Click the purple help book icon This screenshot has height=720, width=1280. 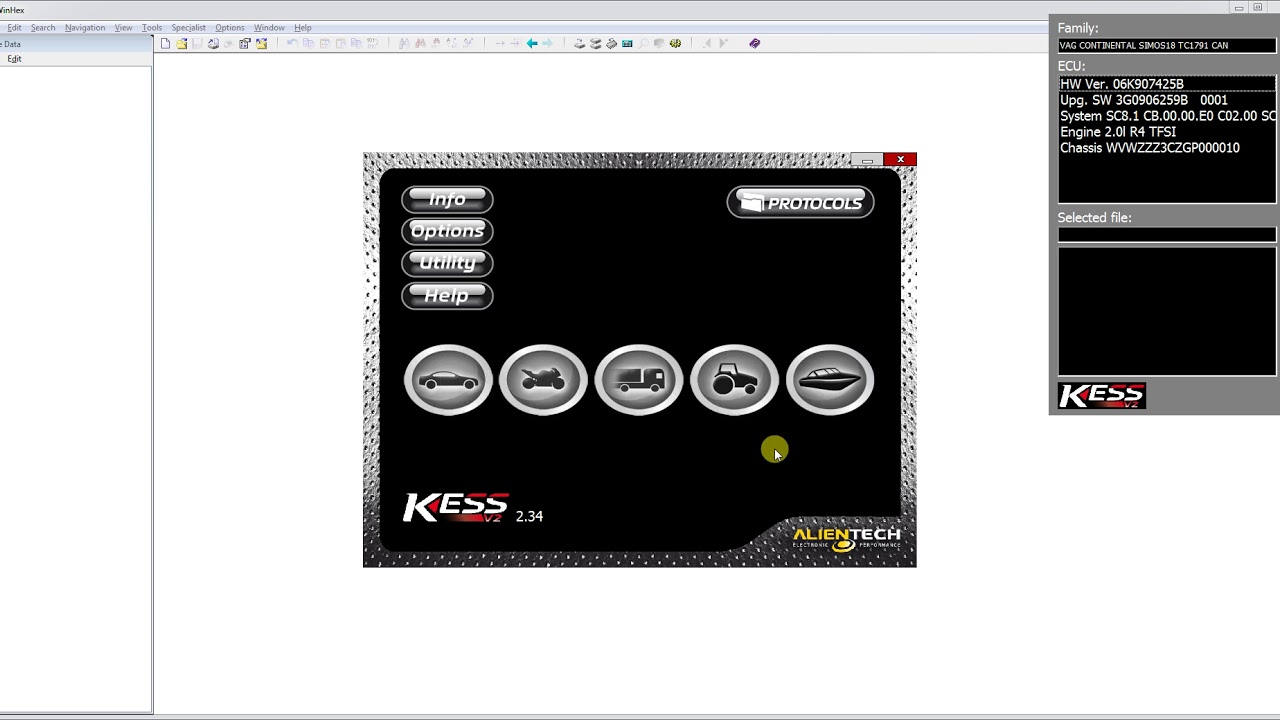(754, 43)
